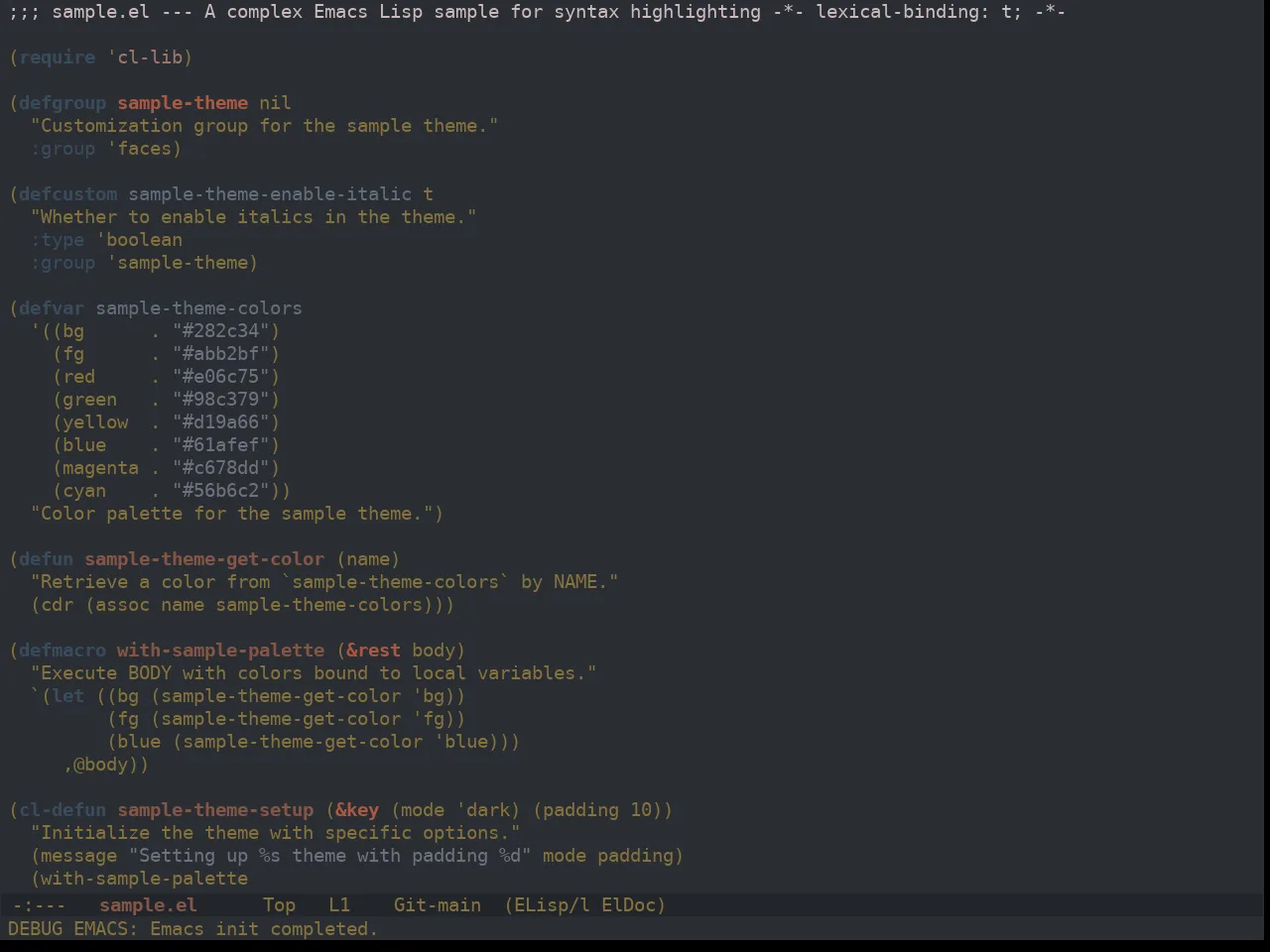The width and height of the screenshot is (1270, 952).
Task: Click macro name with-sample-palette in defmacro line
Action: pyautogui.click(x=221, y=650)
